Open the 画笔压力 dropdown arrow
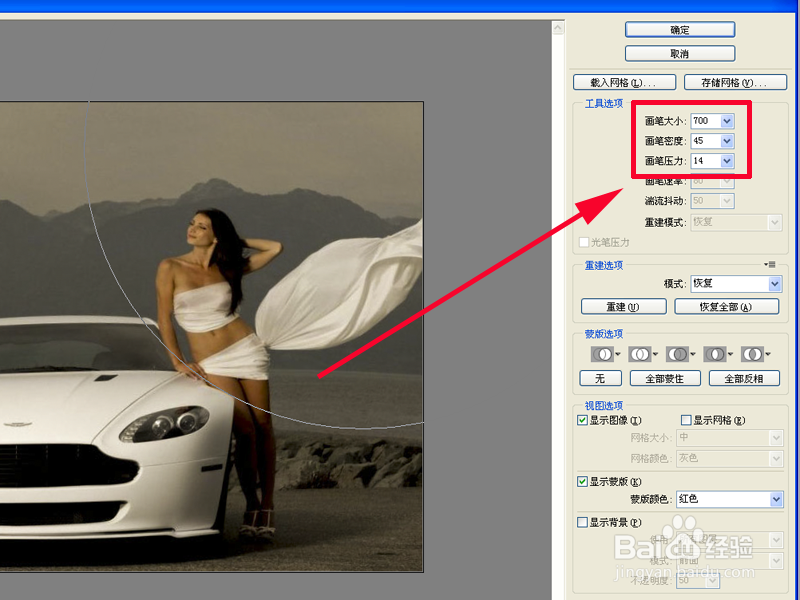This screenshot has width=800, height=600. [727, 161]
